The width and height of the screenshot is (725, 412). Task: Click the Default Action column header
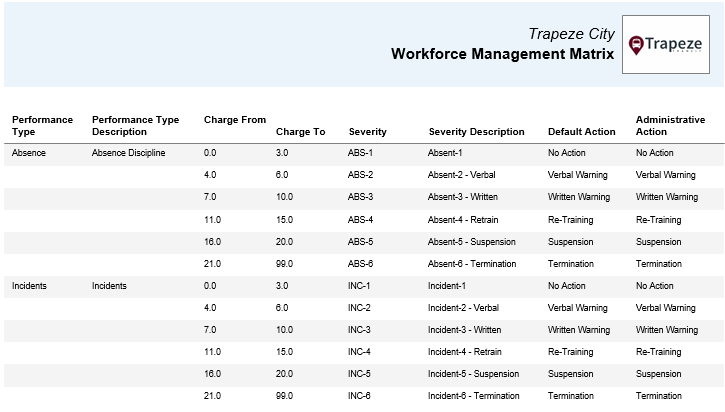click(x=582, y=132)
